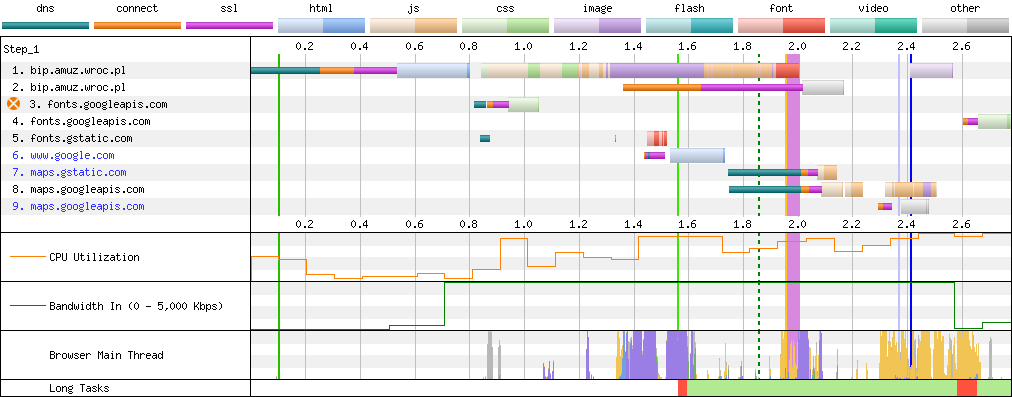The width and height of the screenshot is (1012, 397).
Task: Click the 0.2 tick on lower time axis
Action: tap(305, 224)
